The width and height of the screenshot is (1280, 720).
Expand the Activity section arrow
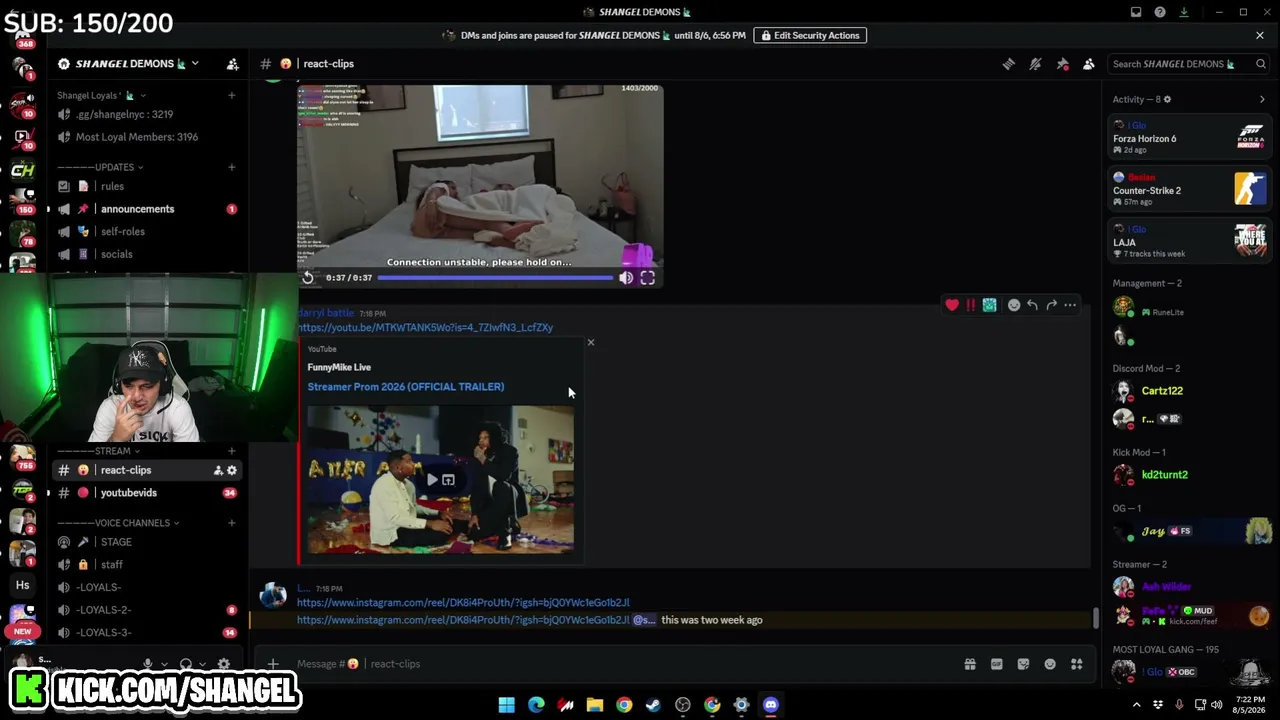click(x=1262, y=99)
